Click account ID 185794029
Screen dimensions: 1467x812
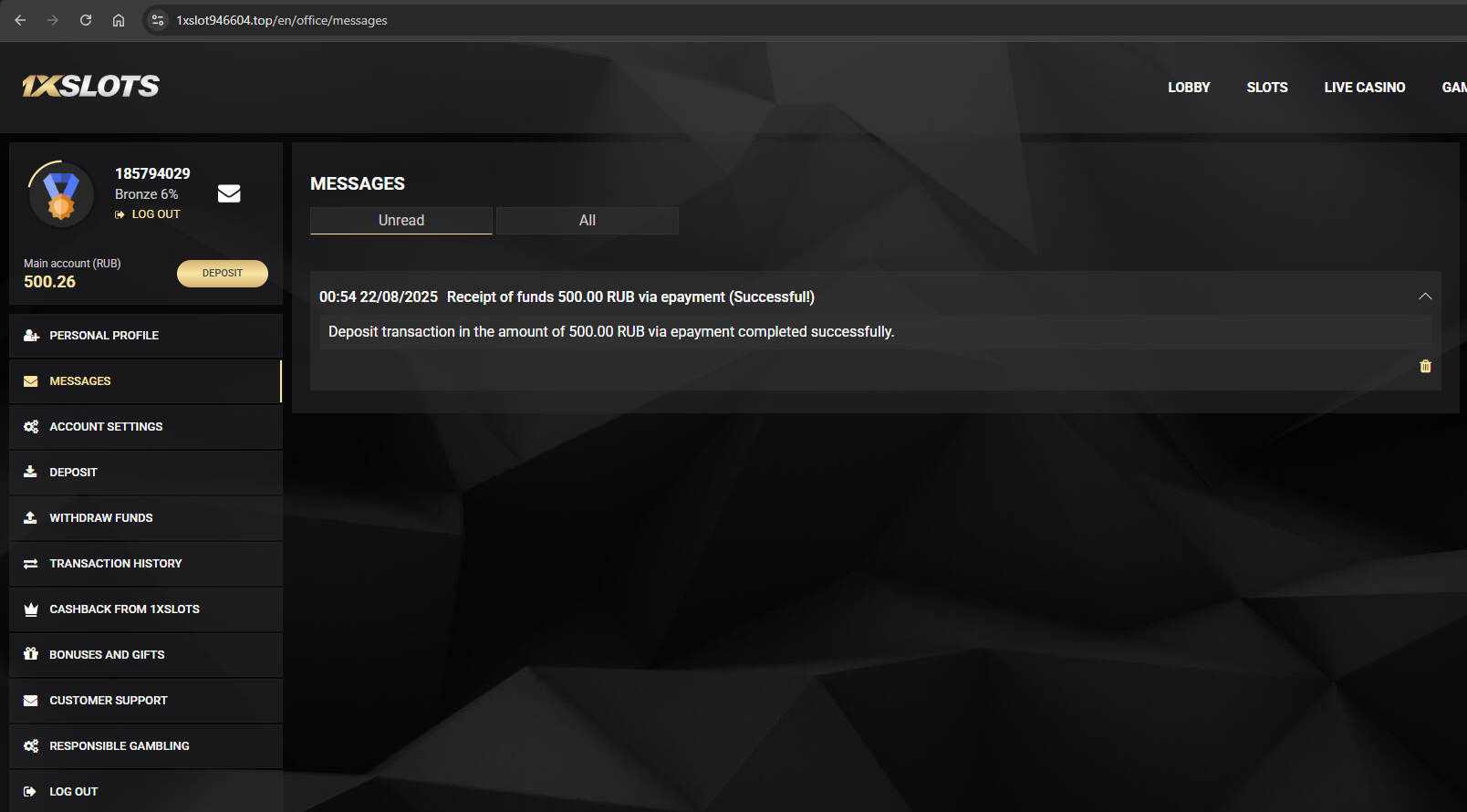point(152,173)
